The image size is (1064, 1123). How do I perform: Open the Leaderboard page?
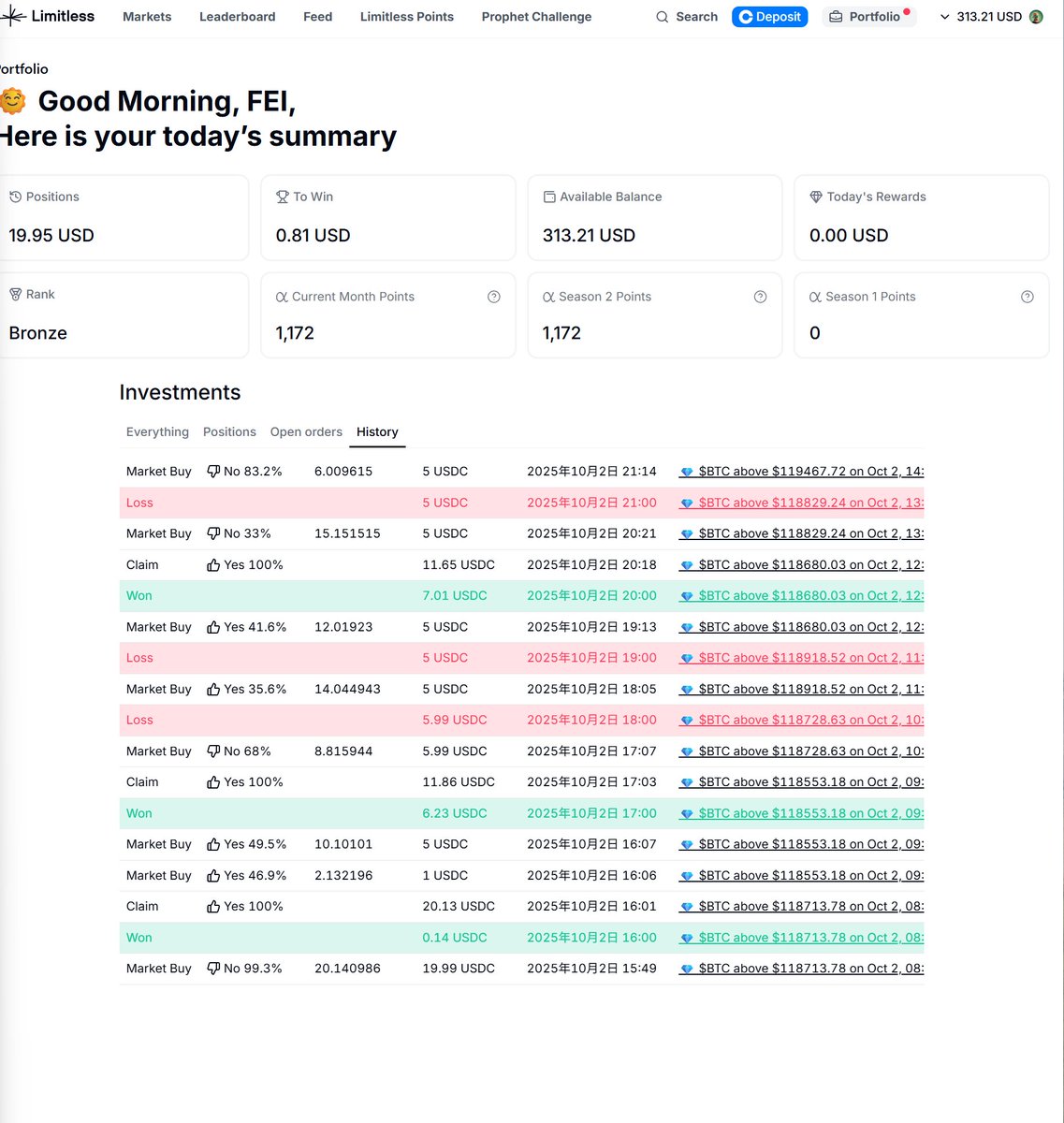[237, 17]
